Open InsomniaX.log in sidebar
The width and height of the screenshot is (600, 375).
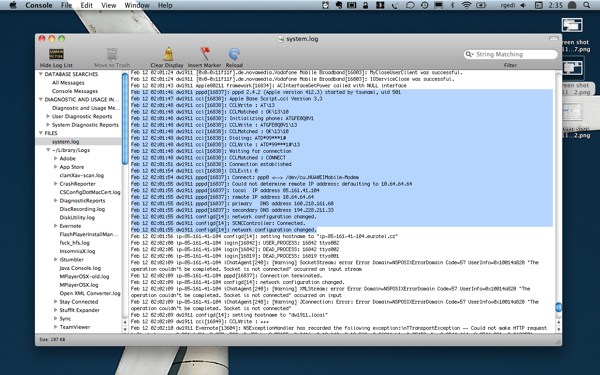pyautogui.click(x=77, y=251)
